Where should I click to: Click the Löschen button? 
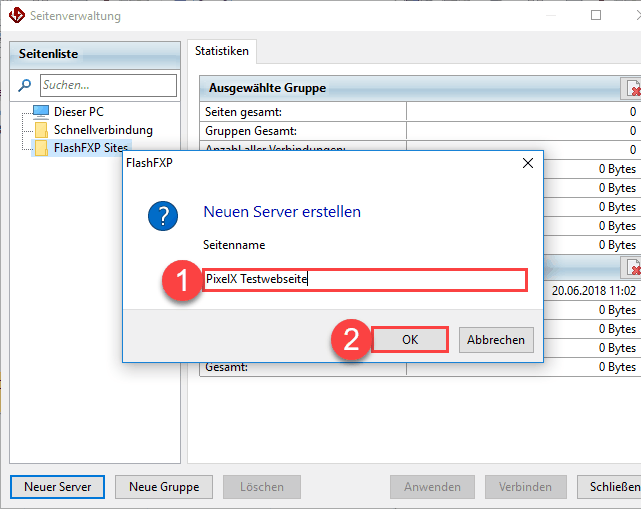pos(262,487)
